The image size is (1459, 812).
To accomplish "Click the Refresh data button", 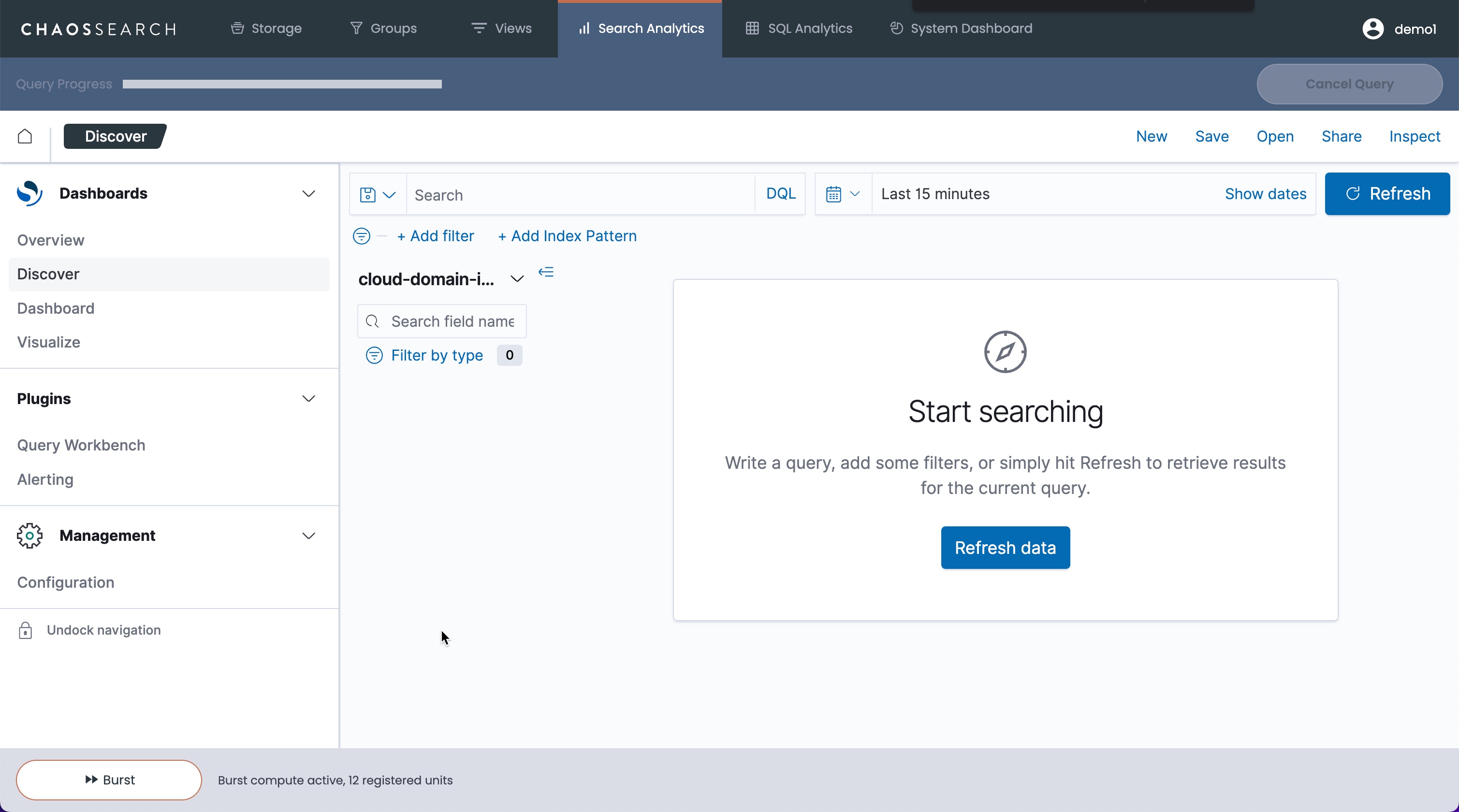I will pyautogui.click(x=1005, y=548).
